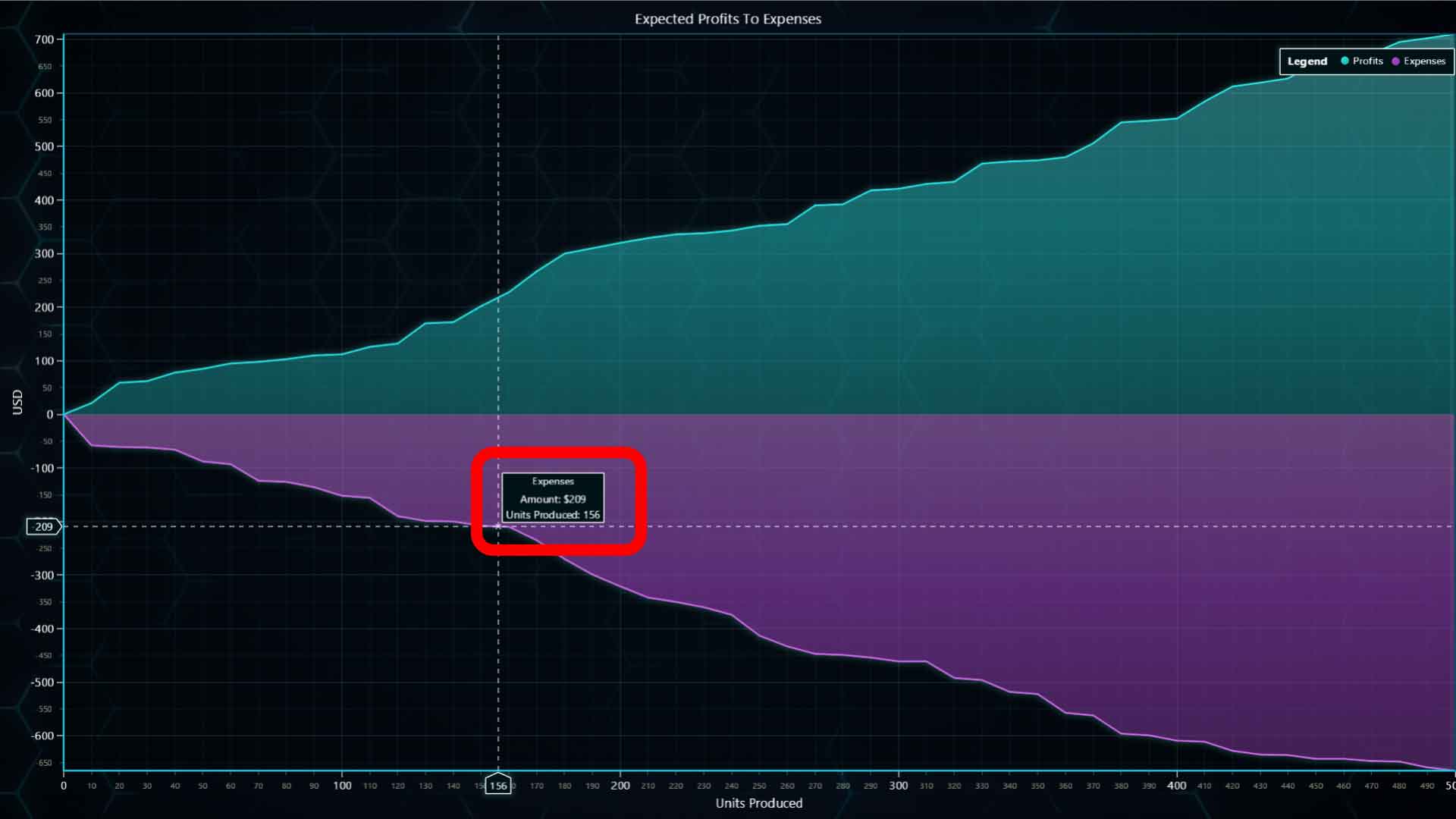This screenshot has height=819, width=1456.
Task: Click the 100 tick label on Y-axis
Action: [44, 361]
